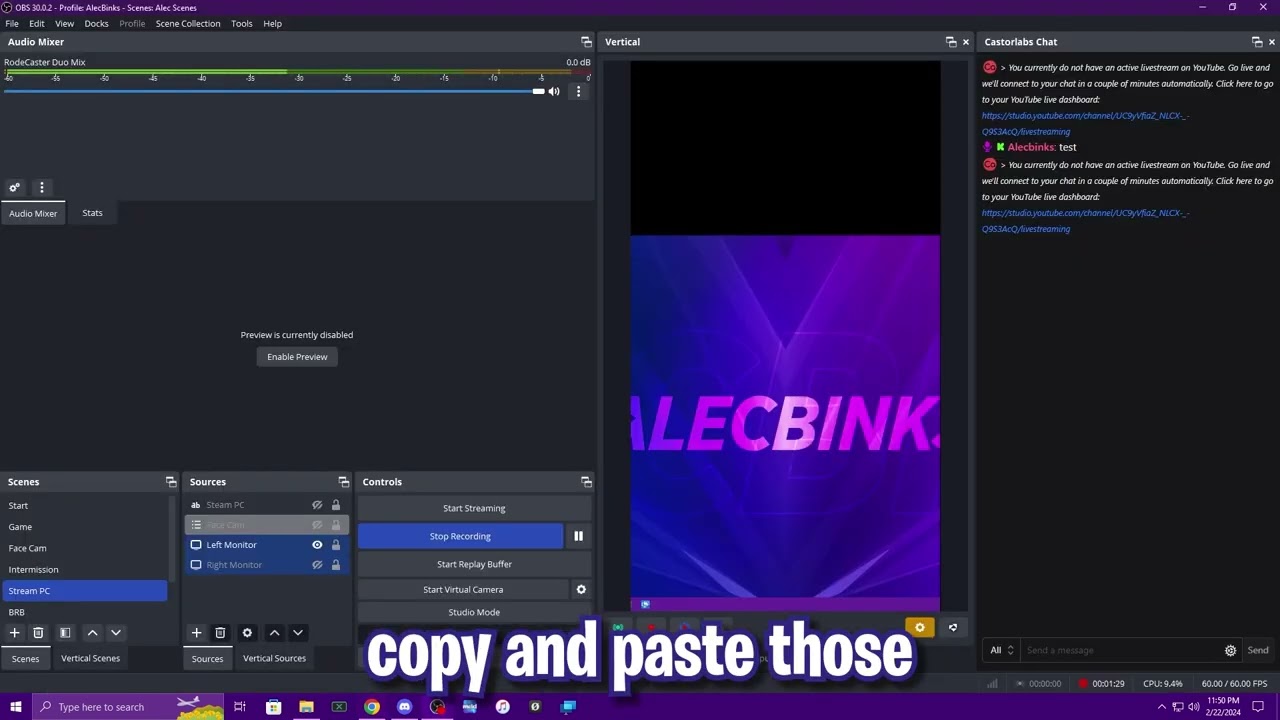Open the Tools menu
1280x720 pixels.
tap(242, 23)
